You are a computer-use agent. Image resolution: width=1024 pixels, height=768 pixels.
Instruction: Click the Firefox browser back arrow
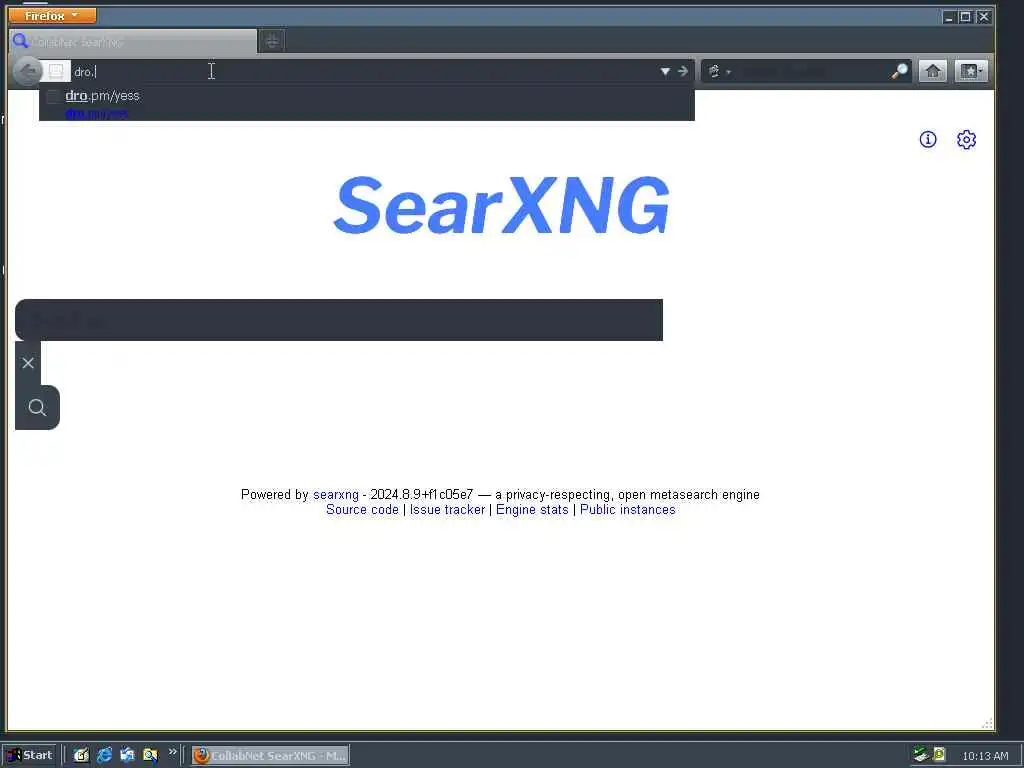pos(27,71)
